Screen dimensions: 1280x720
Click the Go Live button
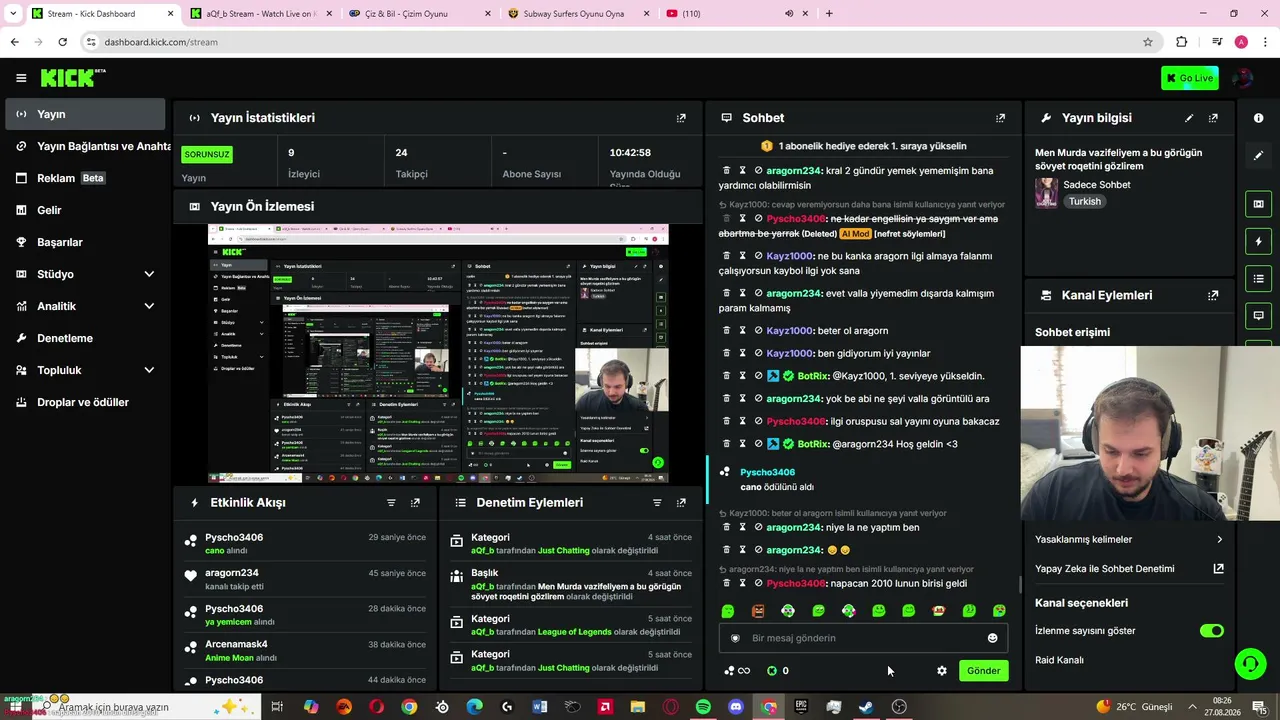pyautogui.click(x=1189, y=78)
